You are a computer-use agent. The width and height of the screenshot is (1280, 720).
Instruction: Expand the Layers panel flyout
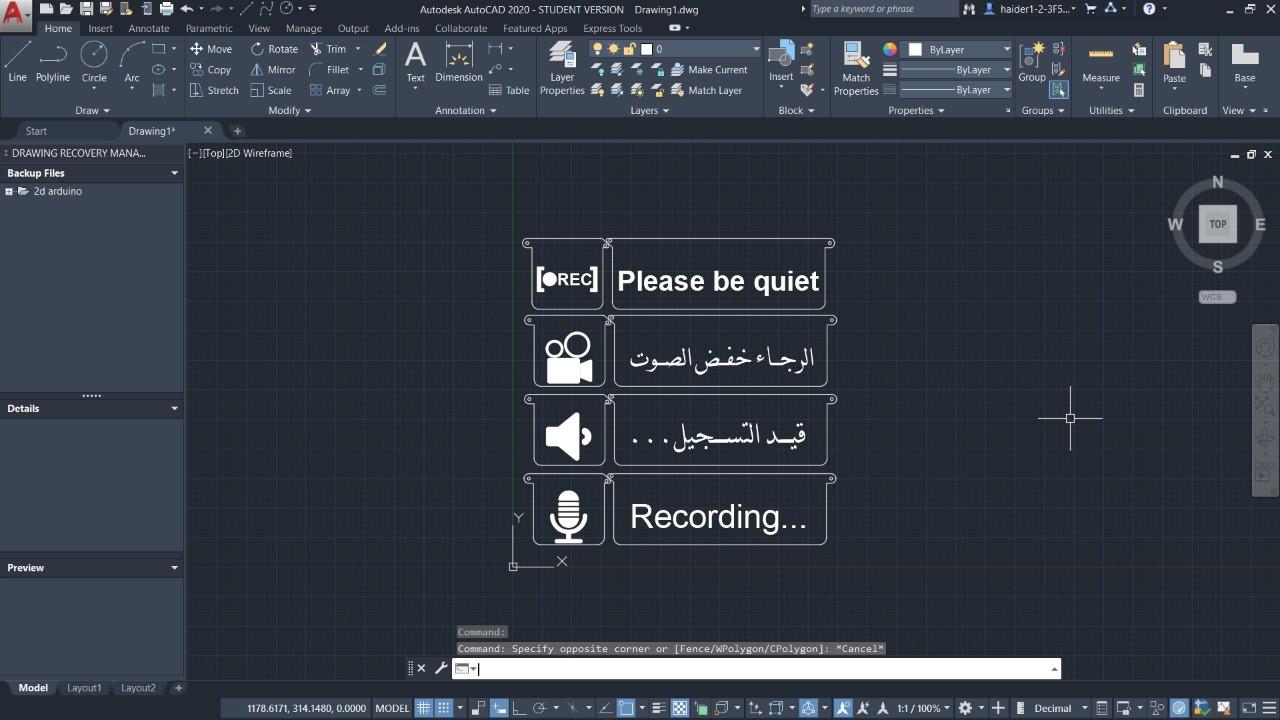[650, 111]
